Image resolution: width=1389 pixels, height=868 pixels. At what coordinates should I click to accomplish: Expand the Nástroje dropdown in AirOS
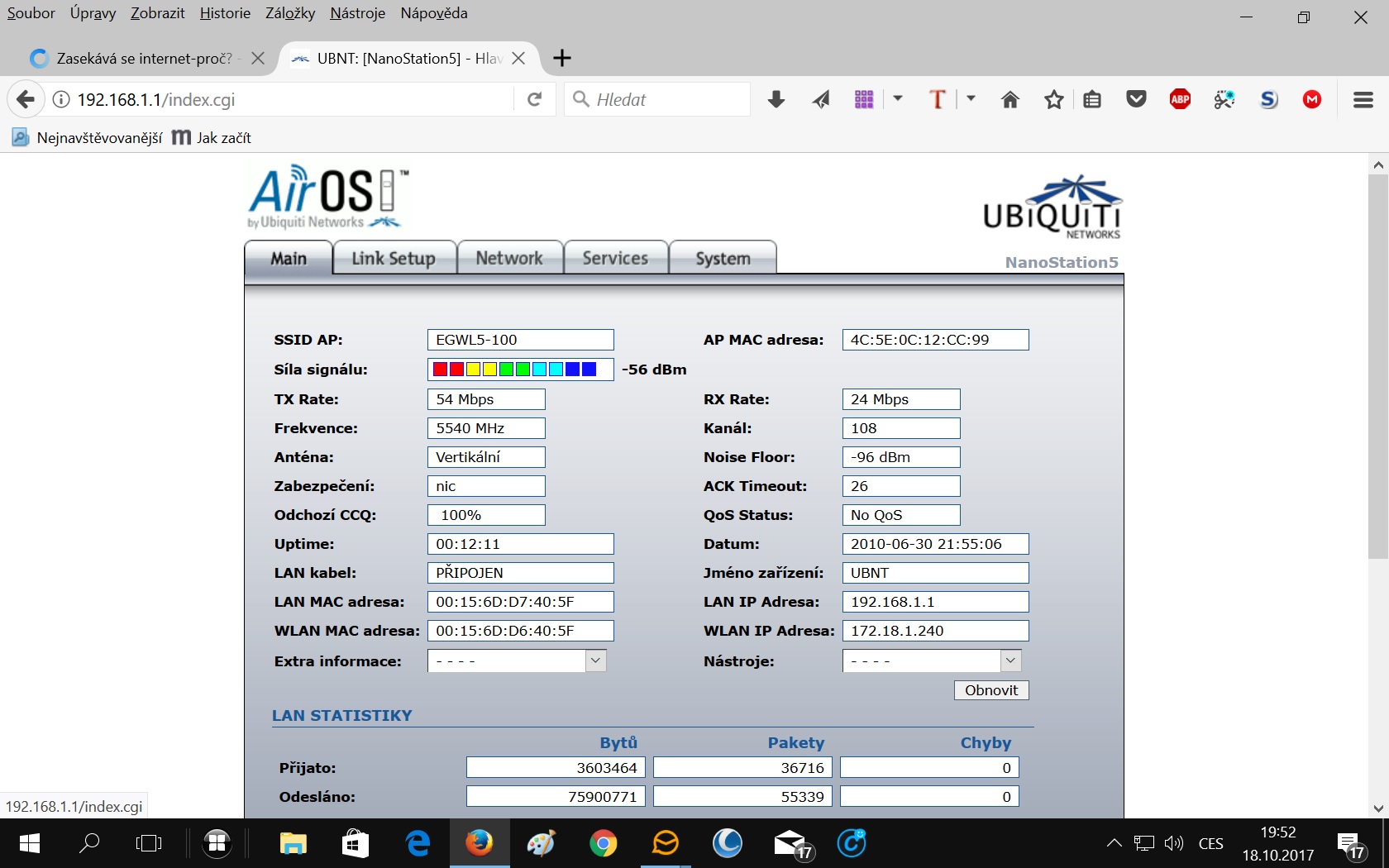(1010, 661)
